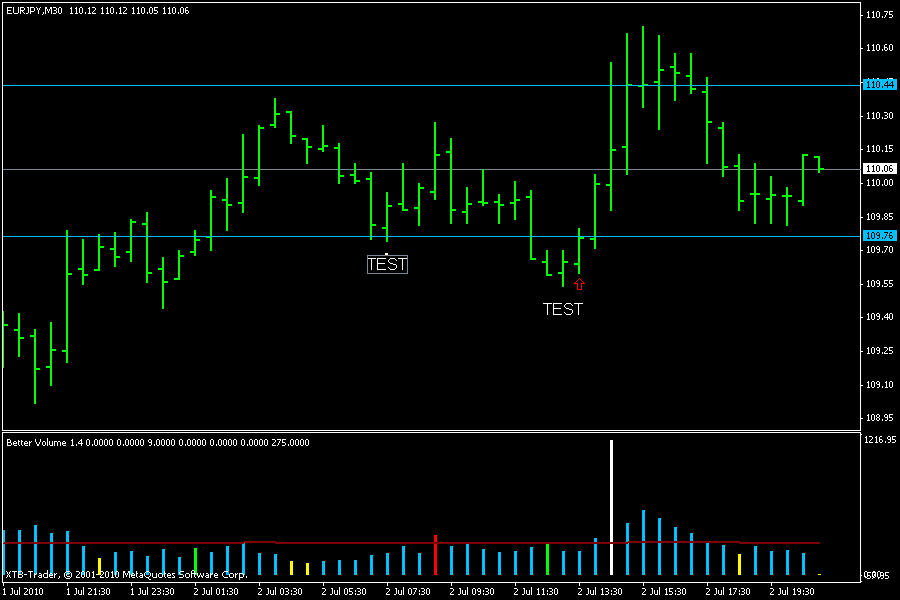Viewport: 900px width, 600px height.
Task: Click the 109.25 price scale value
Action: 879,351
